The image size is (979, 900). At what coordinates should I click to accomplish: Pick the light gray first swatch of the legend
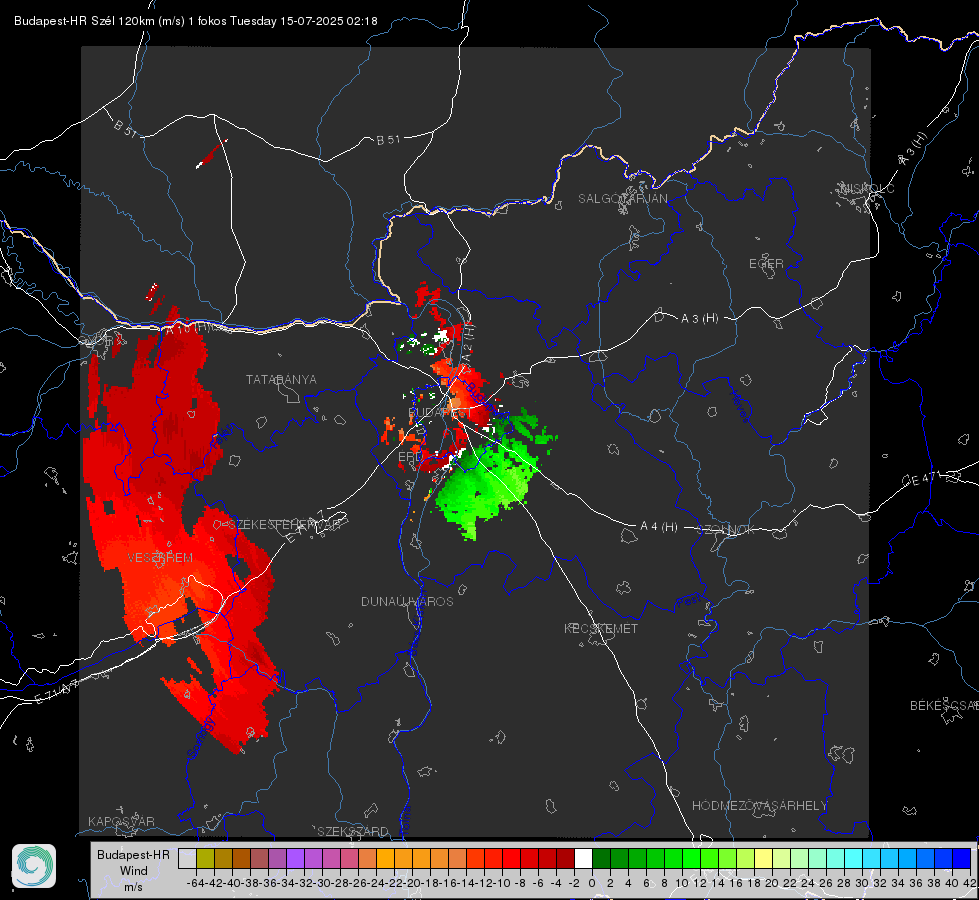[187, 858]
